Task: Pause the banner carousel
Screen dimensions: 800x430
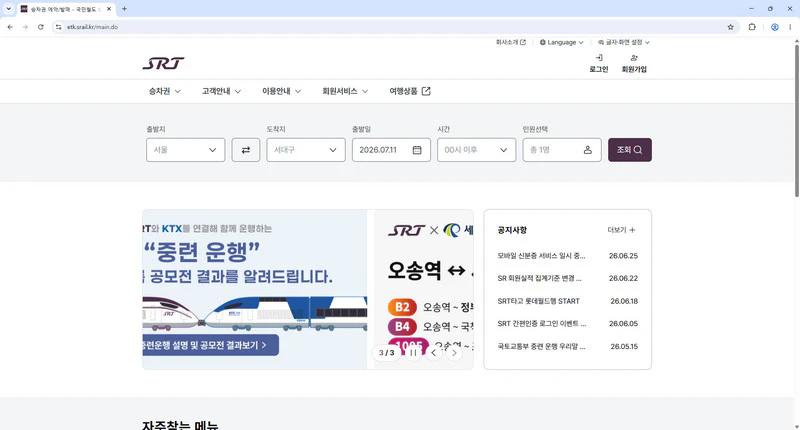Action: point(413,352)
